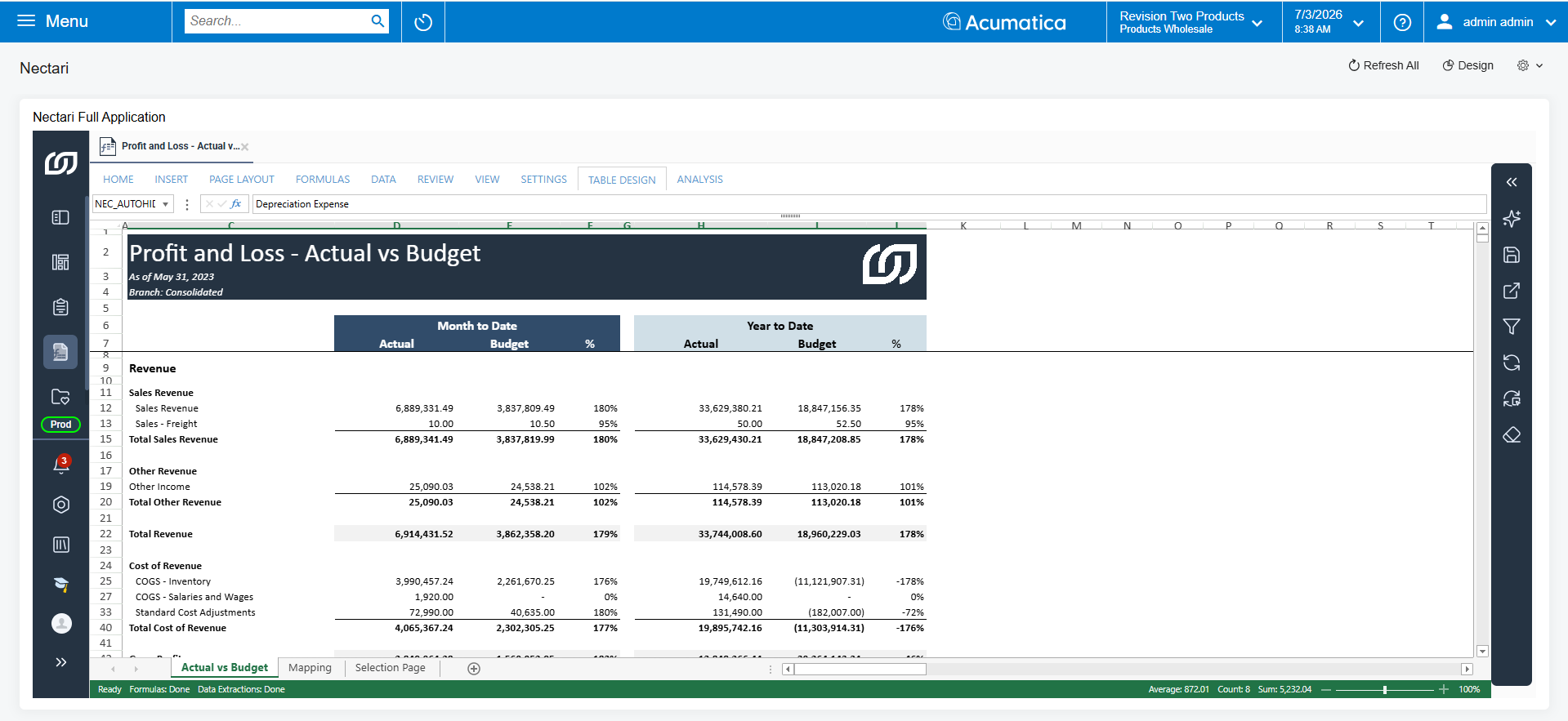The image size is (1568, 721).
Task: Click the refresh-with-settings icon in right panel
Action: click(1512, 398)
